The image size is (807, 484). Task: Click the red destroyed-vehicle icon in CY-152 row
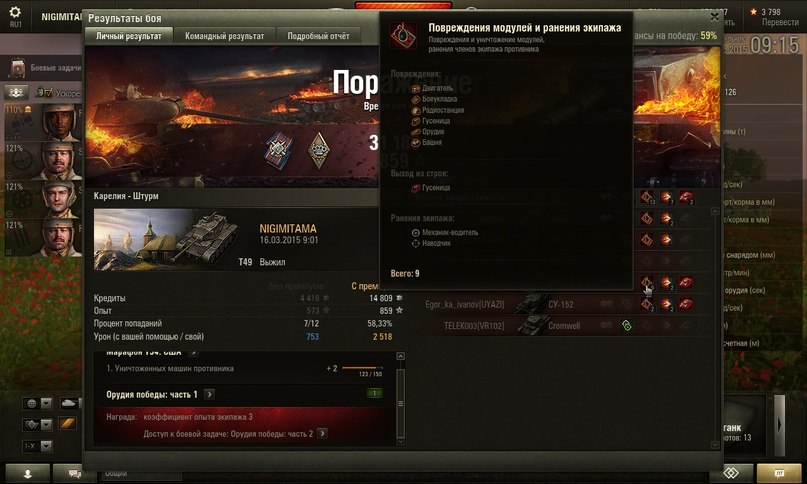pyautogui.click(x=685, y=304)
